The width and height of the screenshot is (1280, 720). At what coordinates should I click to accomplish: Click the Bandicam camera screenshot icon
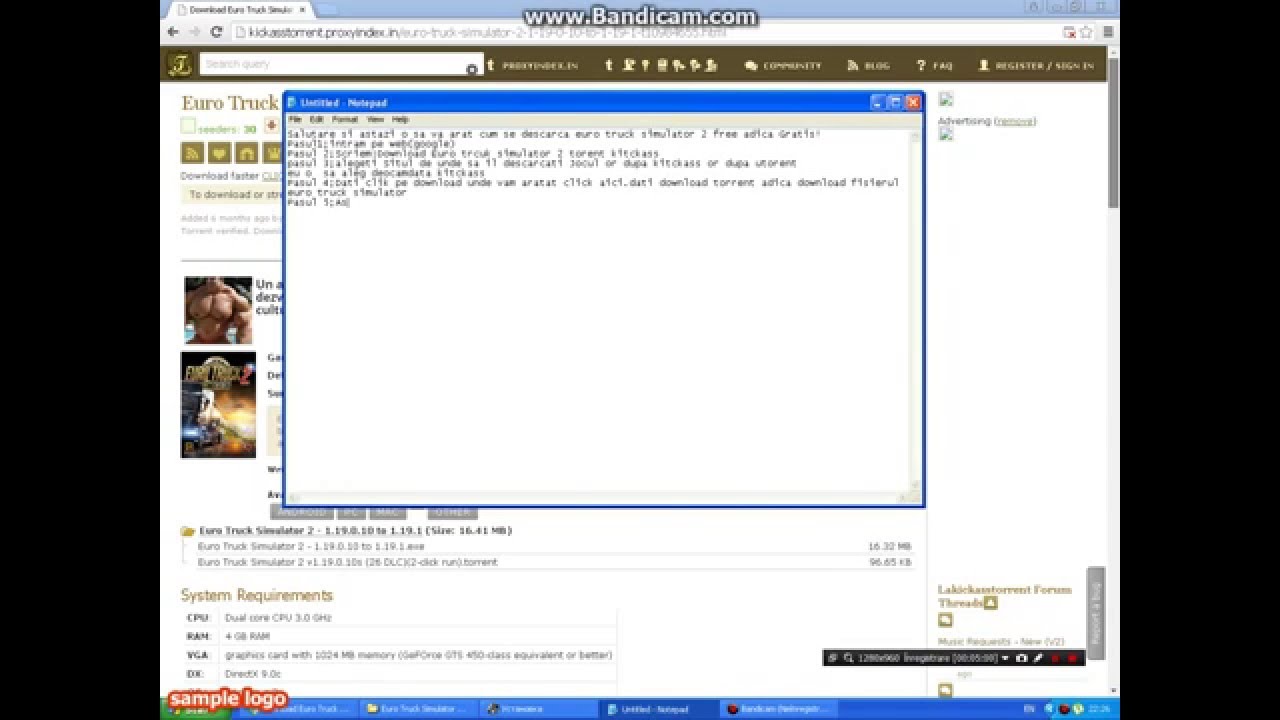(x=1021, y=658)
